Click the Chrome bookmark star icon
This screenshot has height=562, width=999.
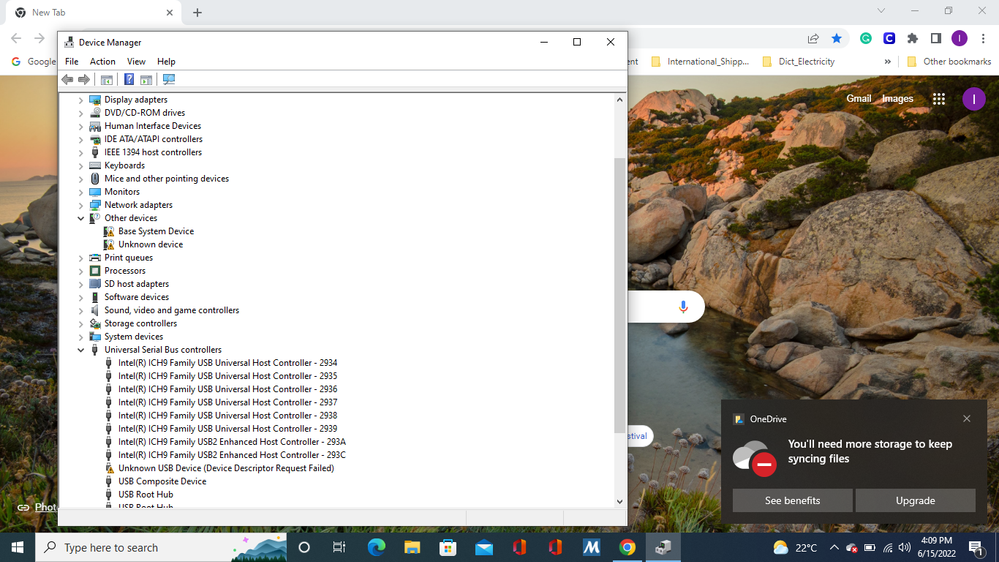pyautogui.click(x=837, y=39)
